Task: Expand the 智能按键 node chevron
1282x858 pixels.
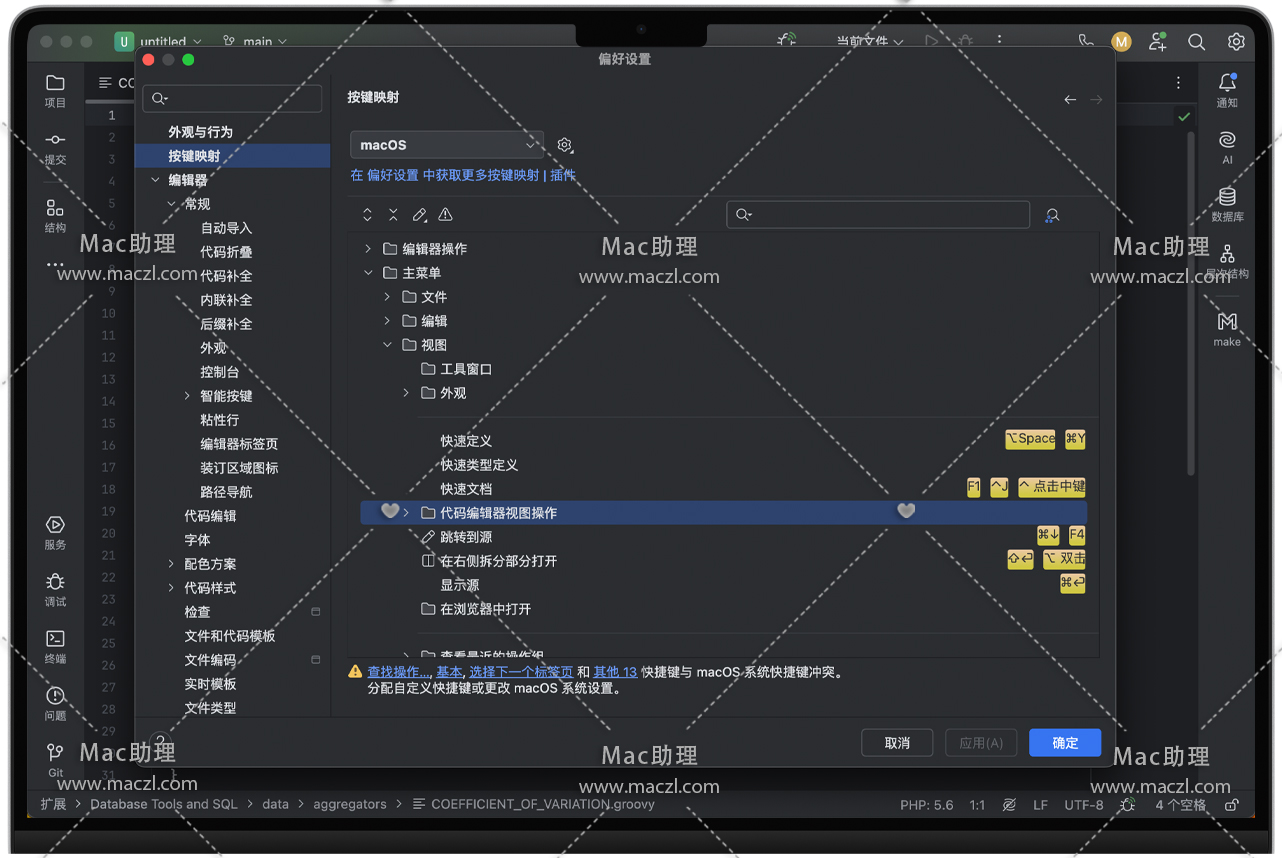Action: pos(187,396)
